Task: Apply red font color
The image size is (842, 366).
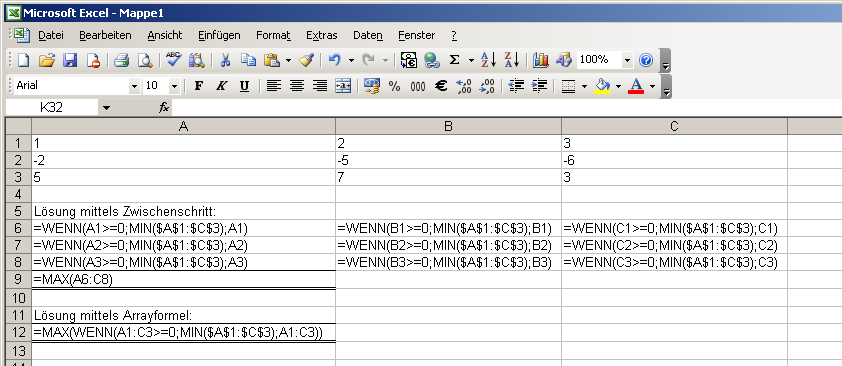Action: pyautogui.click(x=636, y=86)
